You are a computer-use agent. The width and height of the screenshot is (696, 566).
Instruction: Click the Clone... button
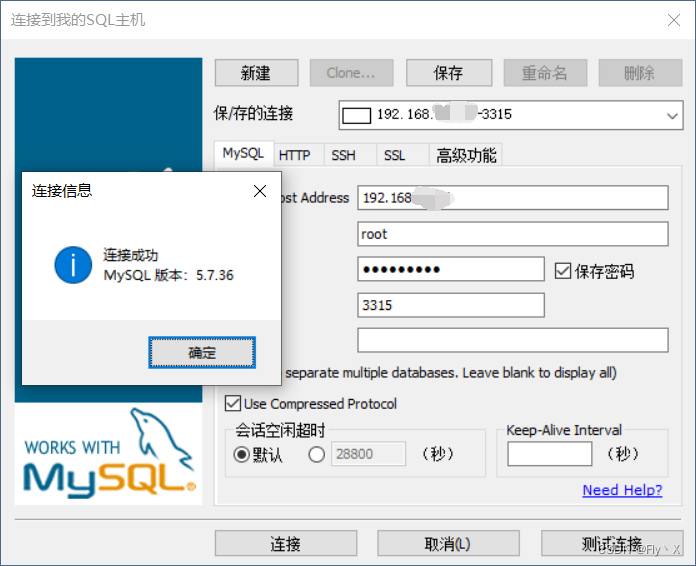pyautogui.click(x=352, y=73)
